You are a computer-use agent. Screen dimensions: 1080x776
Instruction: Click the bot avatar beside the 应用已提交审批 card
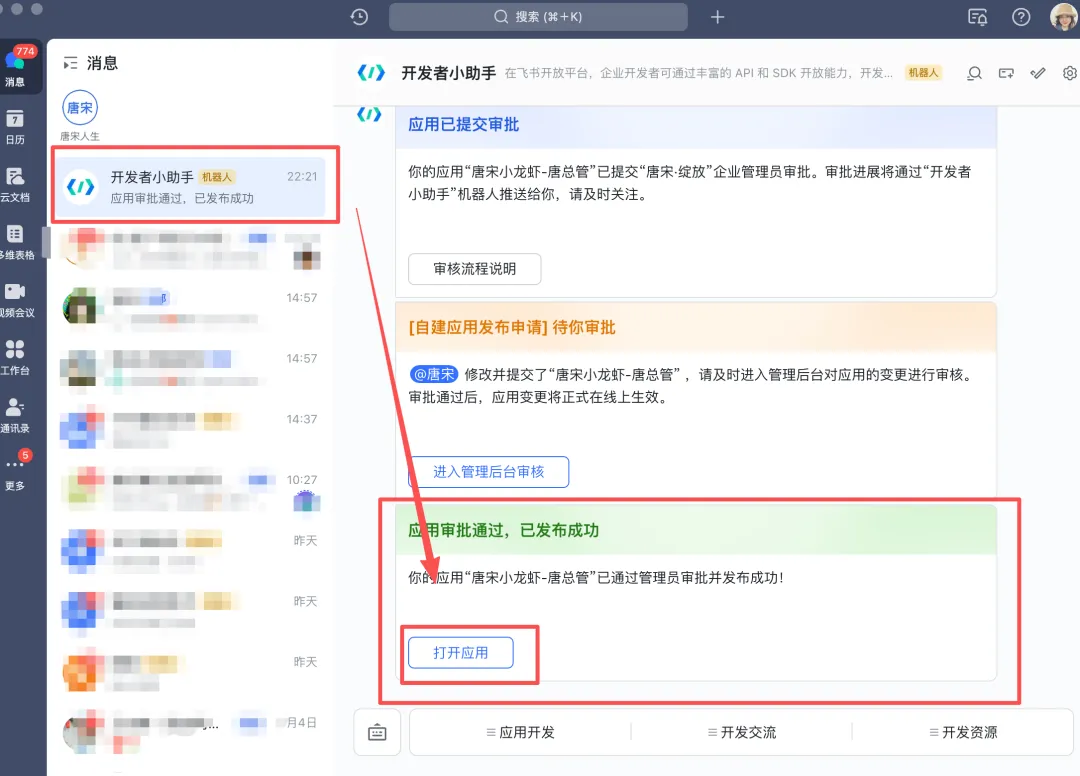pos(369,114)
